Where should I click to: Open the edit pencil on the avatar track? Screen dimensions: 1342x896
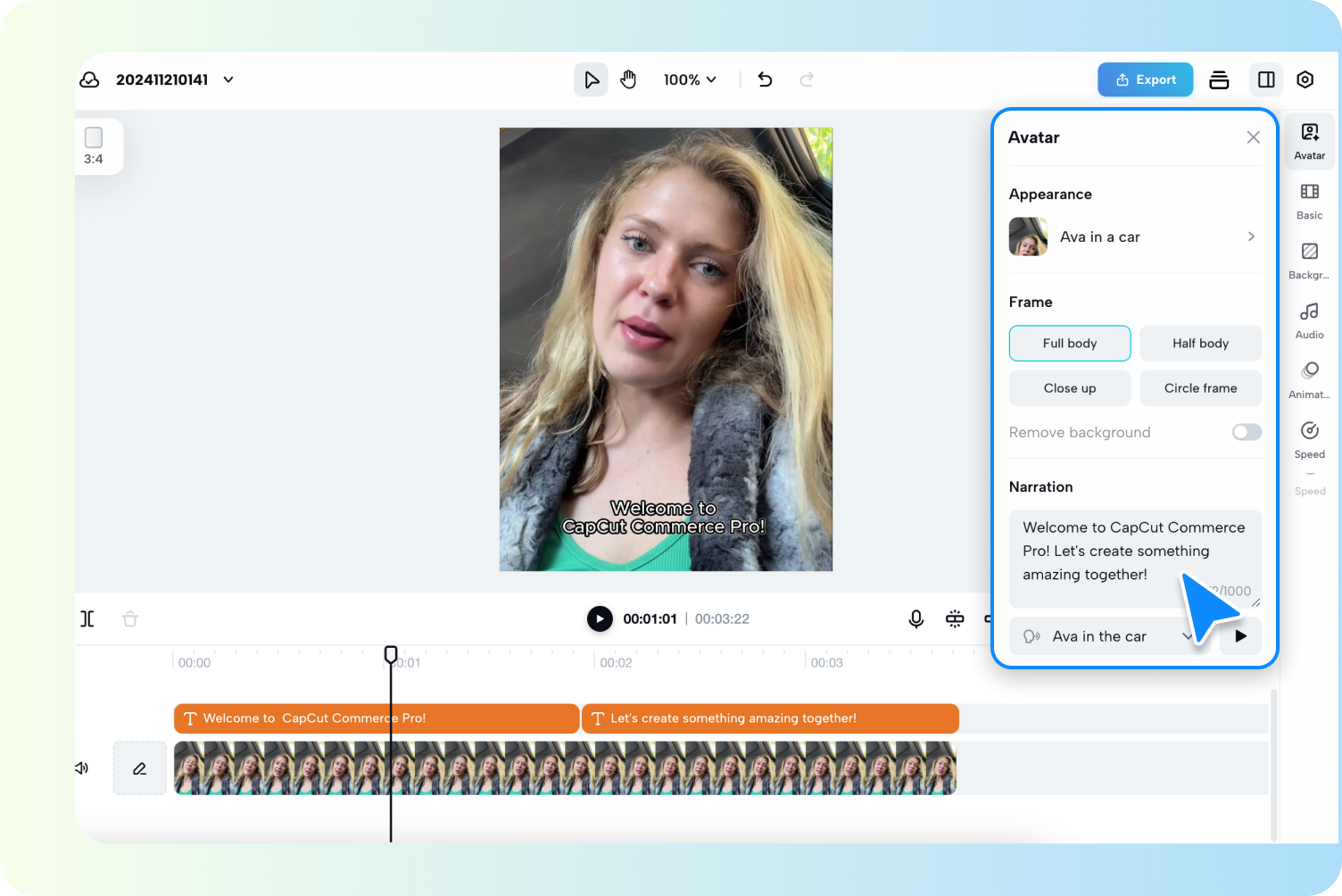pos(139,767)
